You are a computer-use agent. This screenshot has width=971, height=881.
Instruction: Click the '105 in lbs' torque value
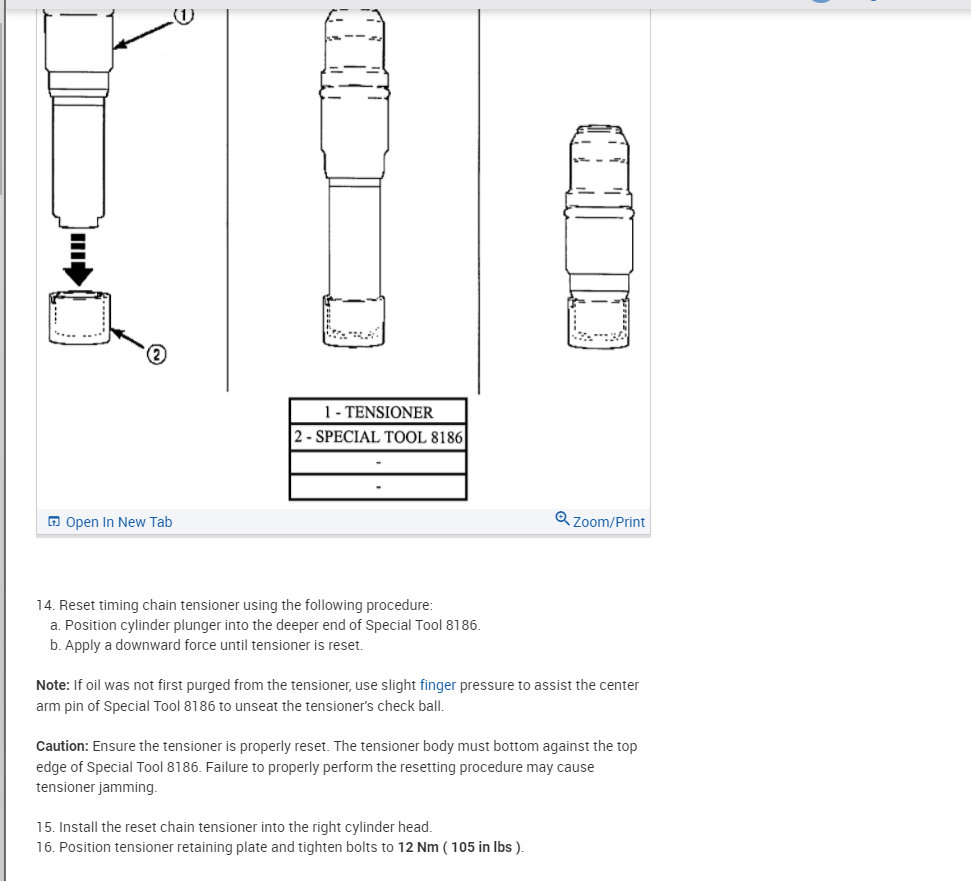pos(481,847)
